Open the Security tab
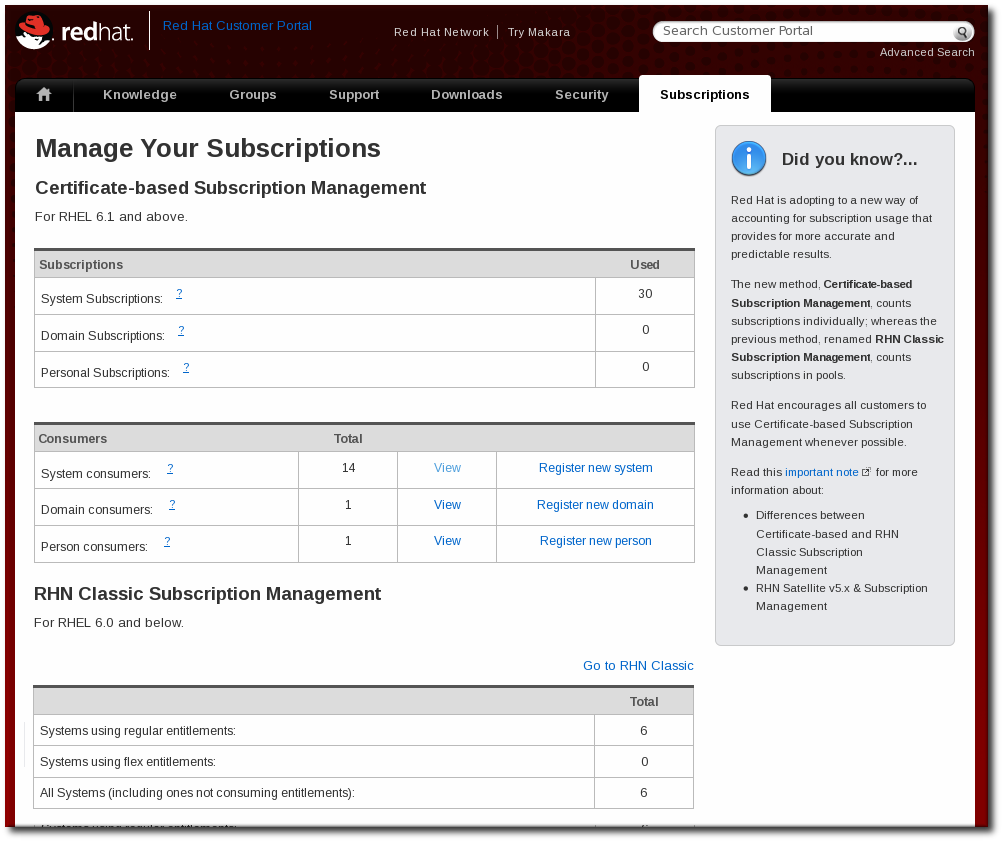The height and width of the screenshot is (842, 1003). pos(581,95)
